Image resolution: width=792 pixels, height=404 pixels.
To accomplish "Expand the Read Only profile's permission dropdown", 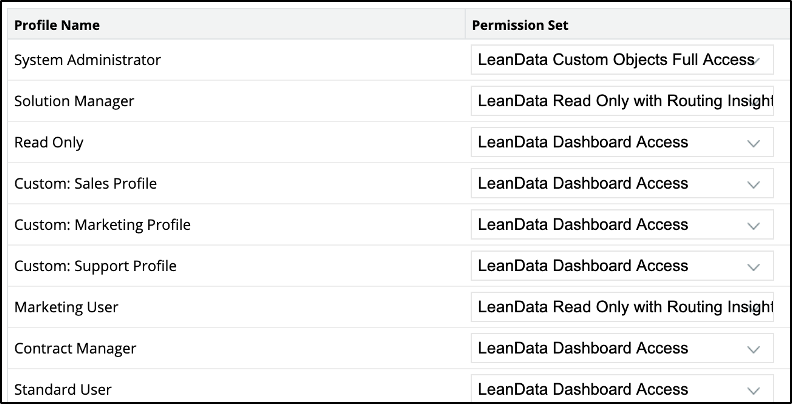I will [x=622, y=142].
